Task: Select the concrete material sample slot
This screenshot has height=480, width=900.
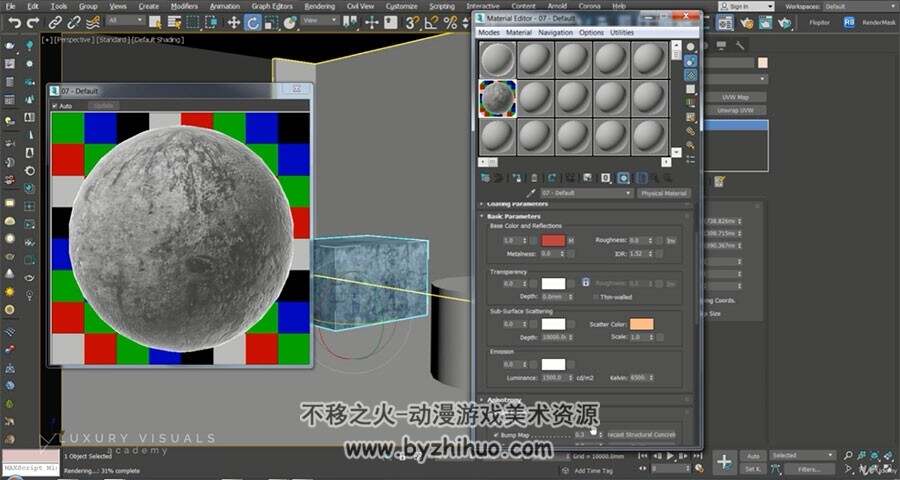Action: [498, 98]
